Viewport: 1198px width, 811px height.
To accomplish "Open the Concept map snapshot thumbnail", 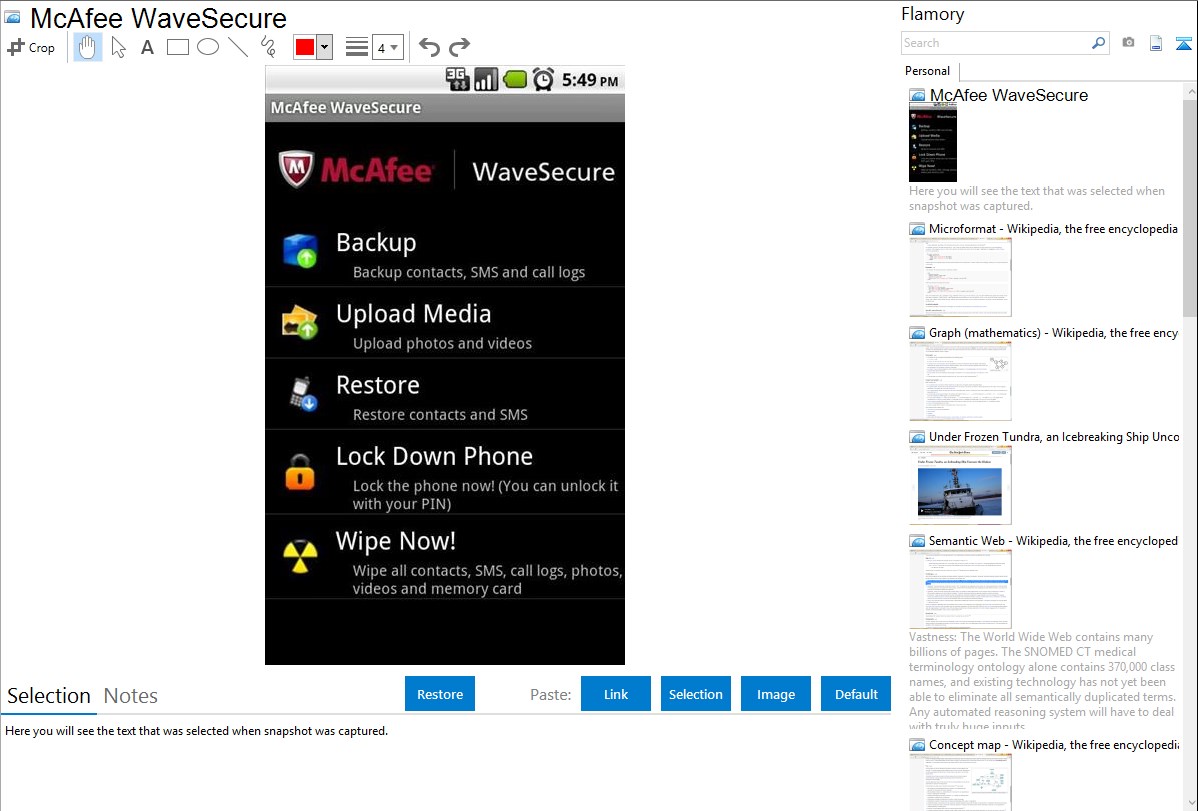I will click(x=960, y=782).
